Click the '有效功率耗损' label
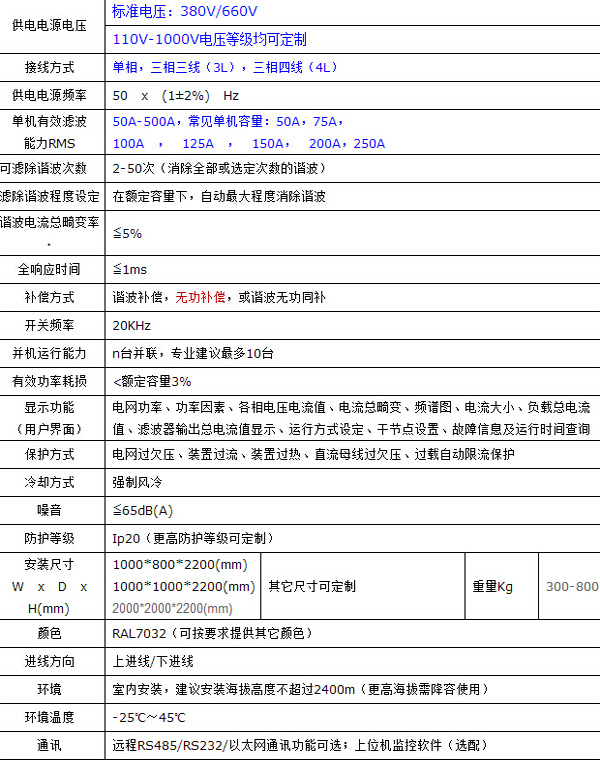600x761 pixels. [x=49, y=381]
